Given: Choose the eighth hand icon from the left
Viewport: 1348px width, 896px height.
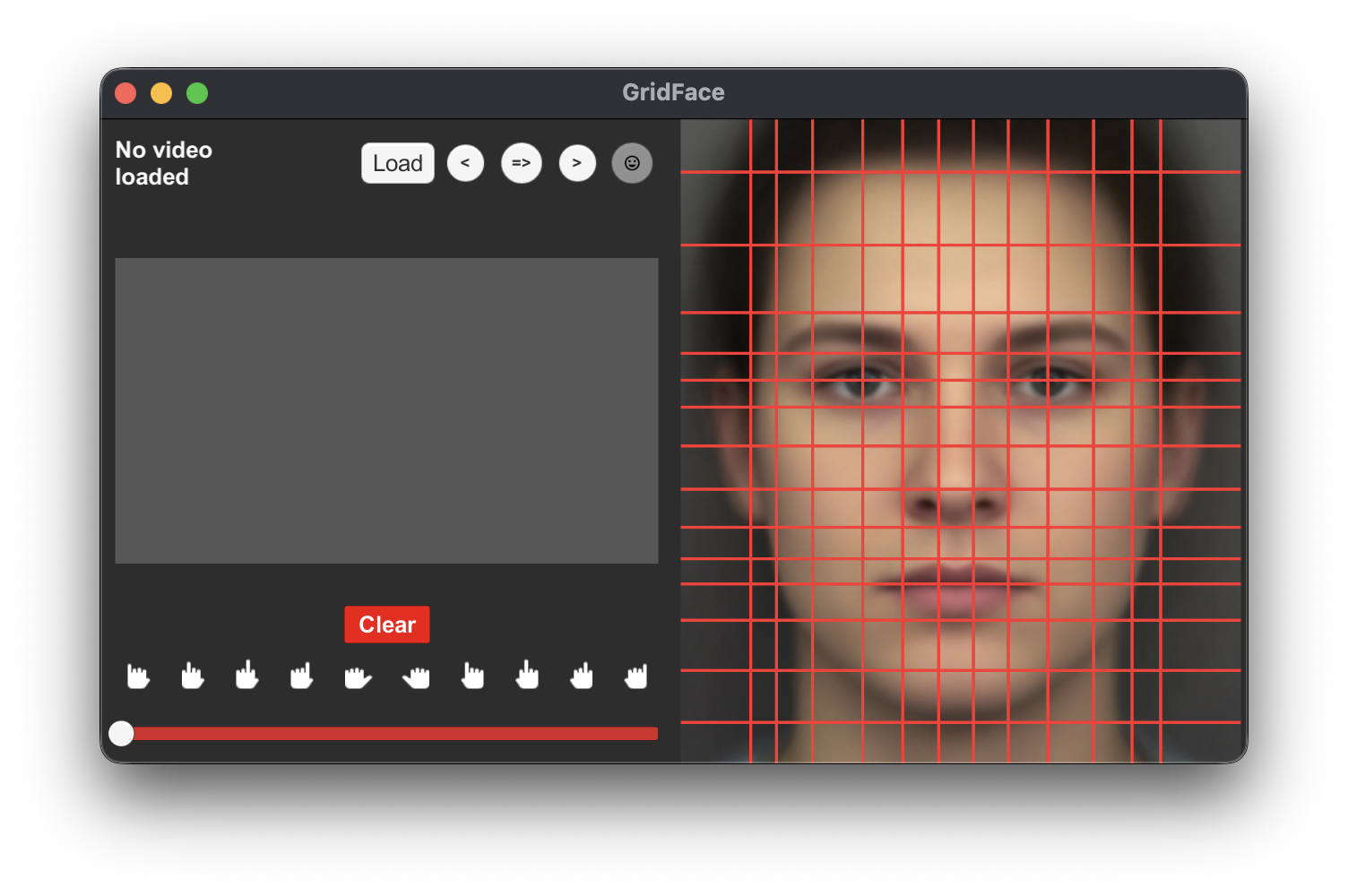Looking at the screenshot, I should (527, 676).
